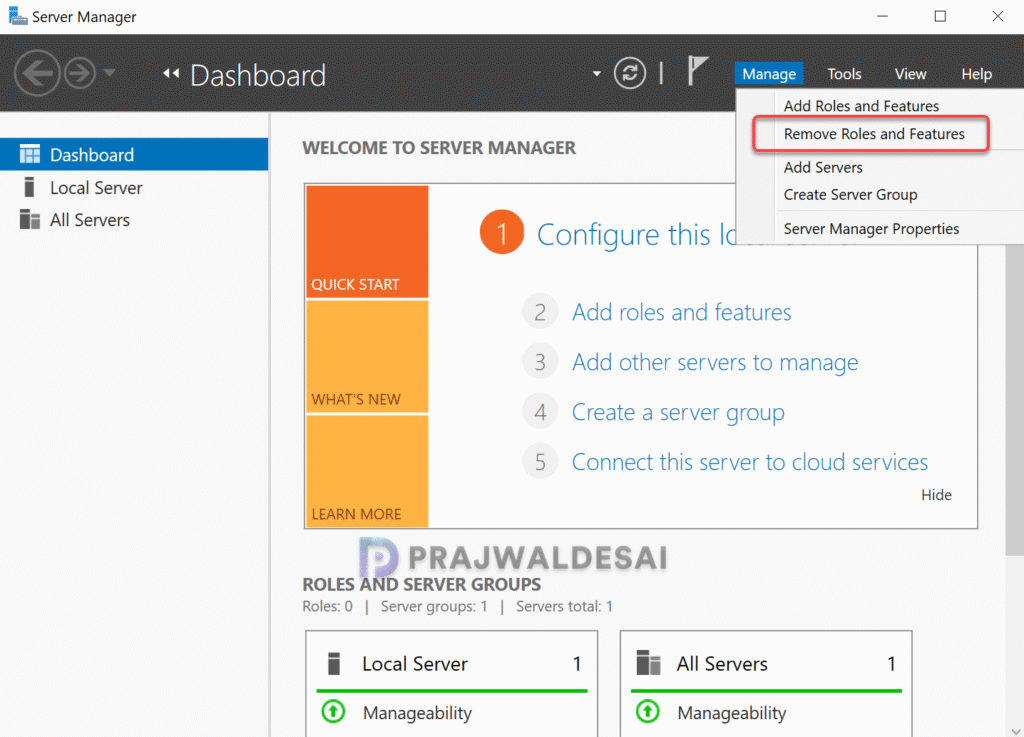This screenshot has height=737, width=1024.
Task: Click the server icon on Local Server tile
Action: 334,663
